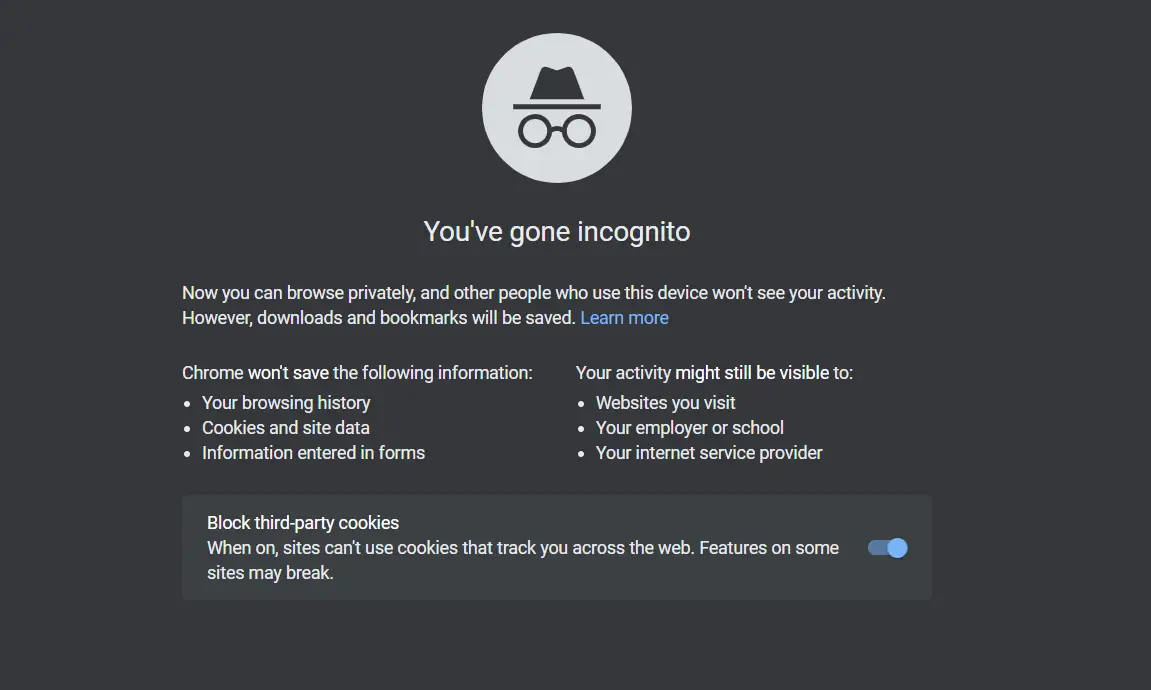
Task: Disable the Block third-party cookies switch
Action: 887,548
